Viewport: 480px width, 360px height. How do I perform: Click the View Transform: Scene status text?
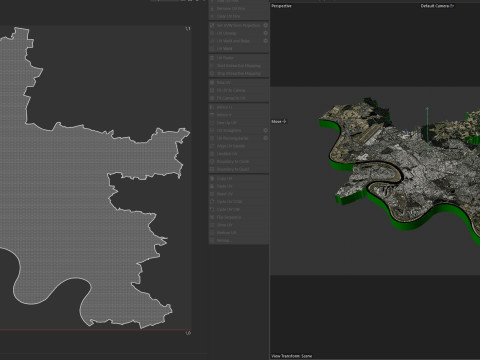coord(292,356)
